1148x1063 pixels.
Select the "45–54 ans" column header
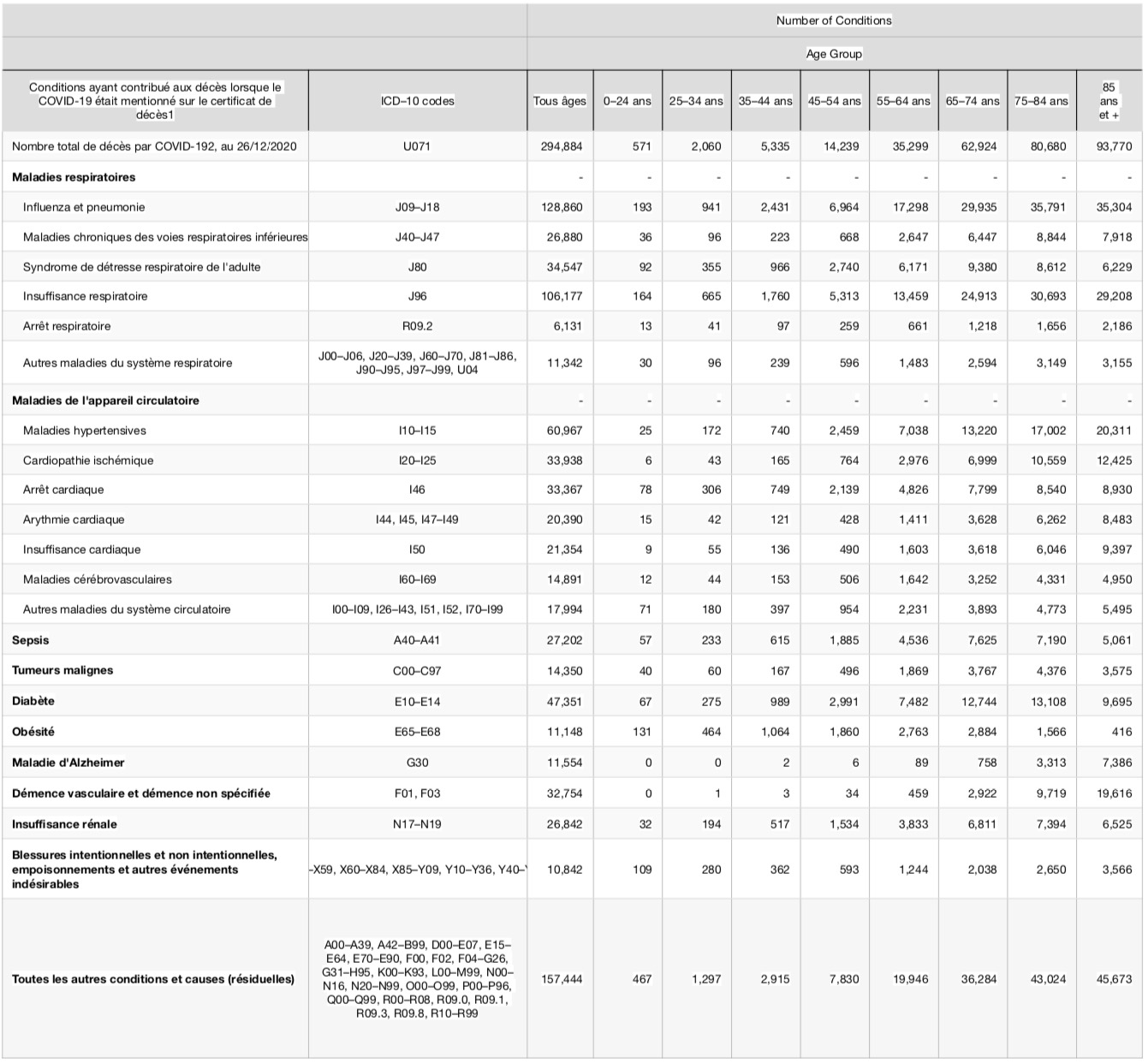point(834,101)
